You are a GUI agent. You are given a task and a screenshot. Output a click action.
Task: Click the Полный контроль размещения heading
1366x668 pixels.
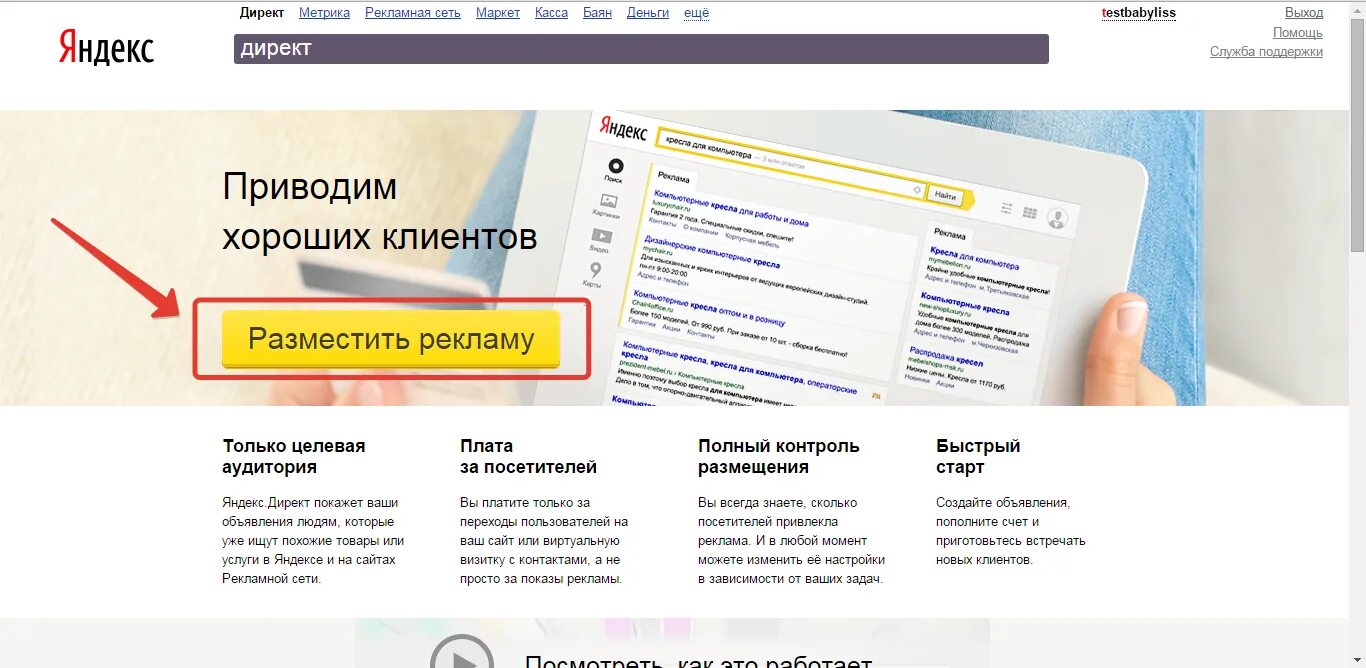coord(779,456)
